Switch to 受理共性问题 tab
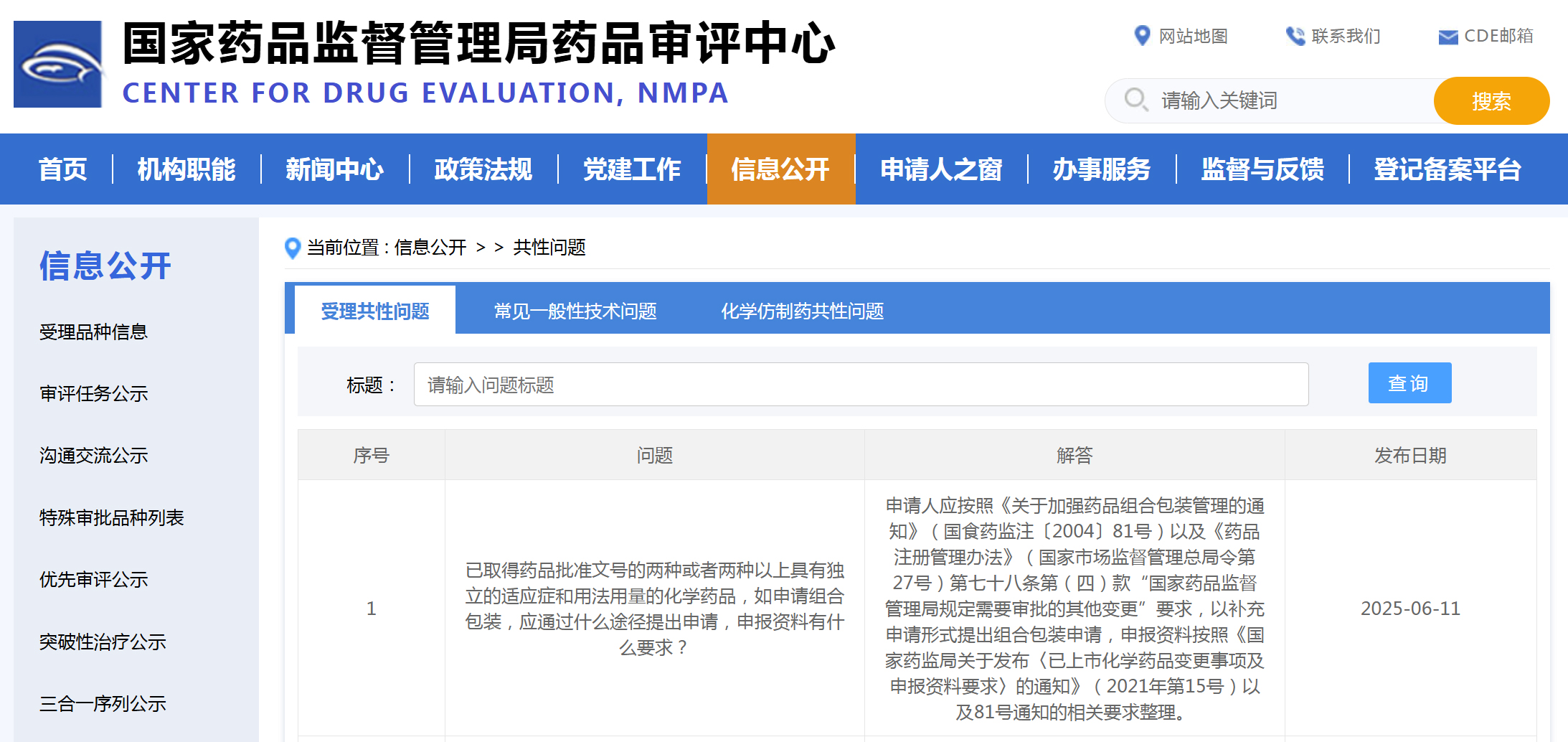 (x=374, y=311)
